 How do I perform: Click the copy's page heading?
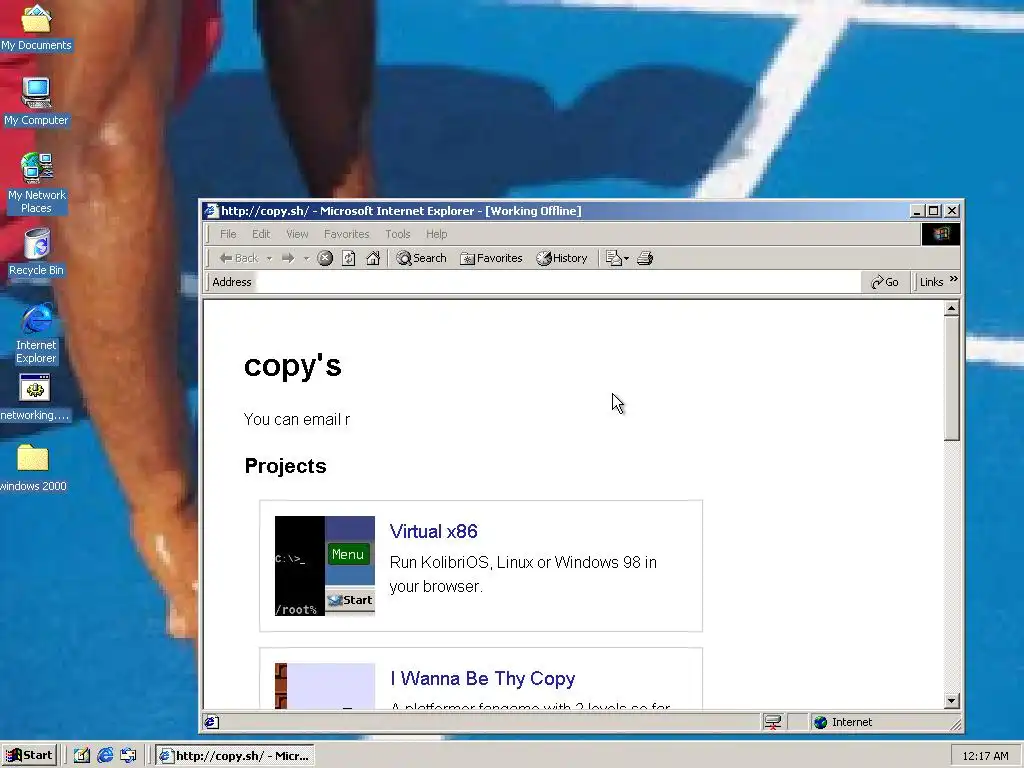click(x=293, y=366)
